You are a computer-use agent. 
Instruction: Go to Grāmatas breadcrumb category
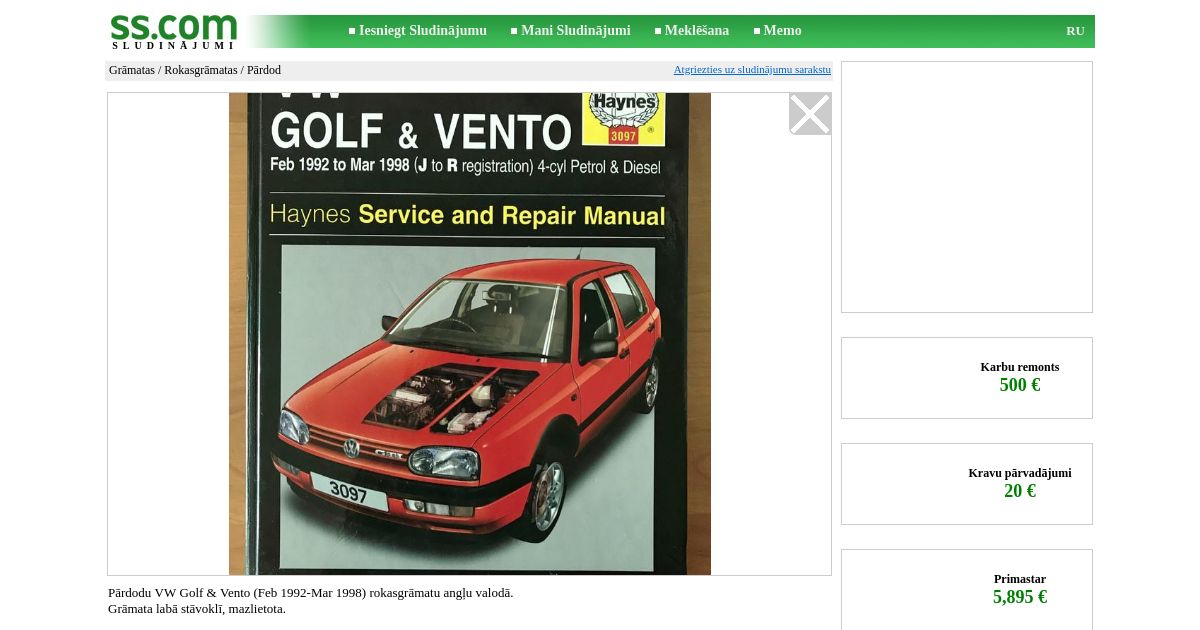[x=132, y=70]
